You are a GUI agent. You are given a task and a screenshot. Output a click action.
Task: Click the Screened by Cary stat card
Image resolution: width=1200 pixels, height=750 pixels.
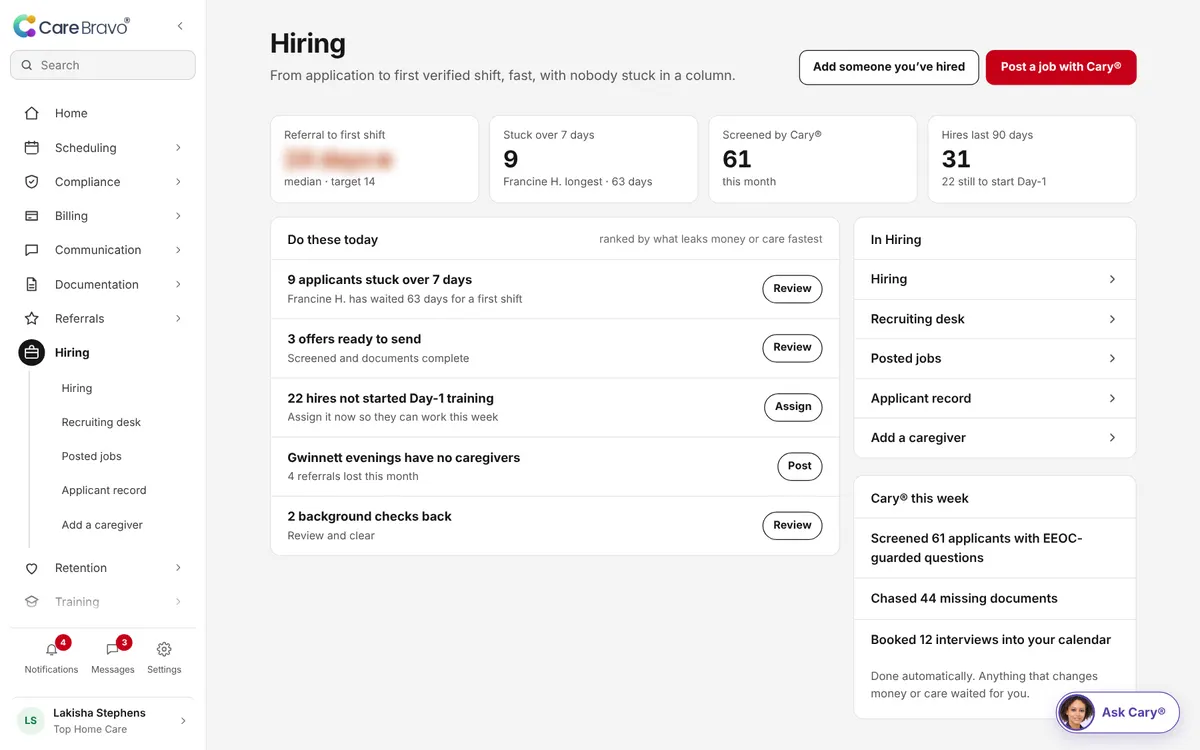click(x=812, y=159)
